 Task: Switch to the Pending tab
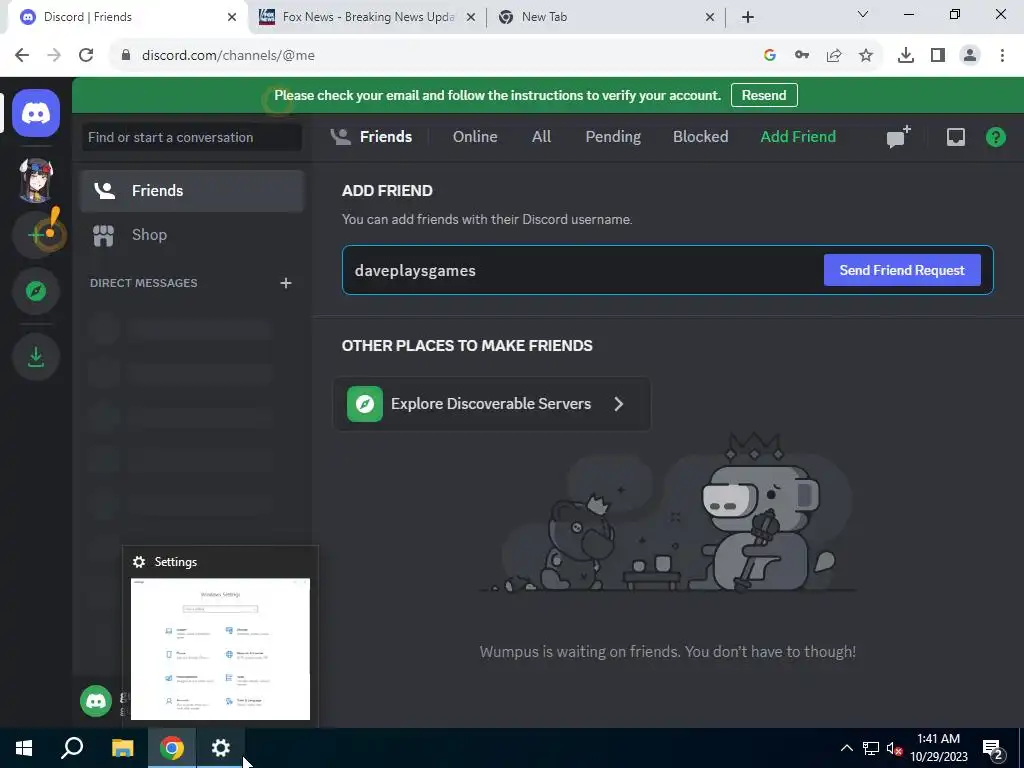click(x=613, y=136)
